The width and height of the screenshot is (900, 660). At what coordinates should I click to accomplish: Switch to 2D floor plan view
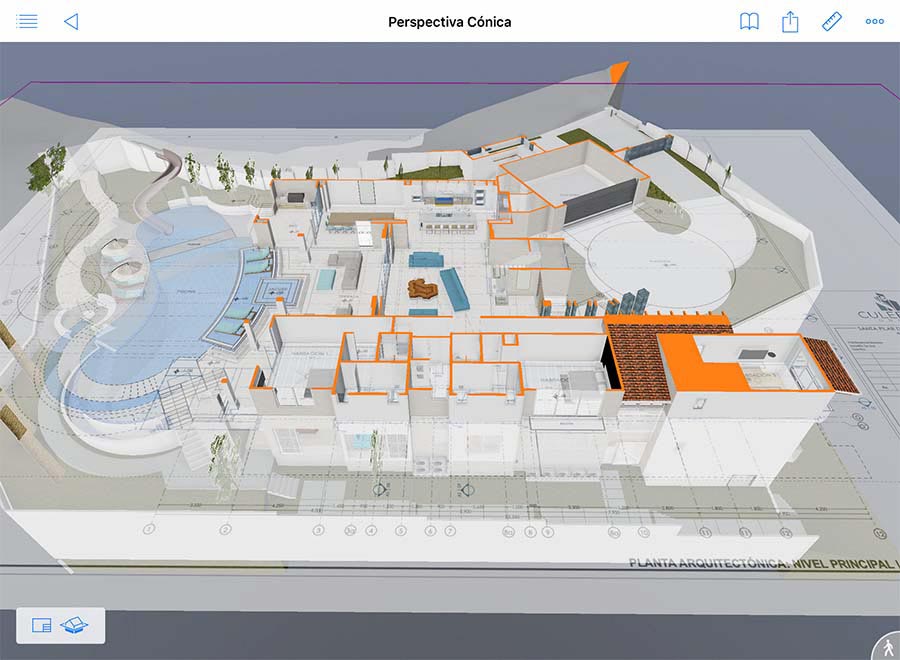pyautogui.click(x=41, y=625)
